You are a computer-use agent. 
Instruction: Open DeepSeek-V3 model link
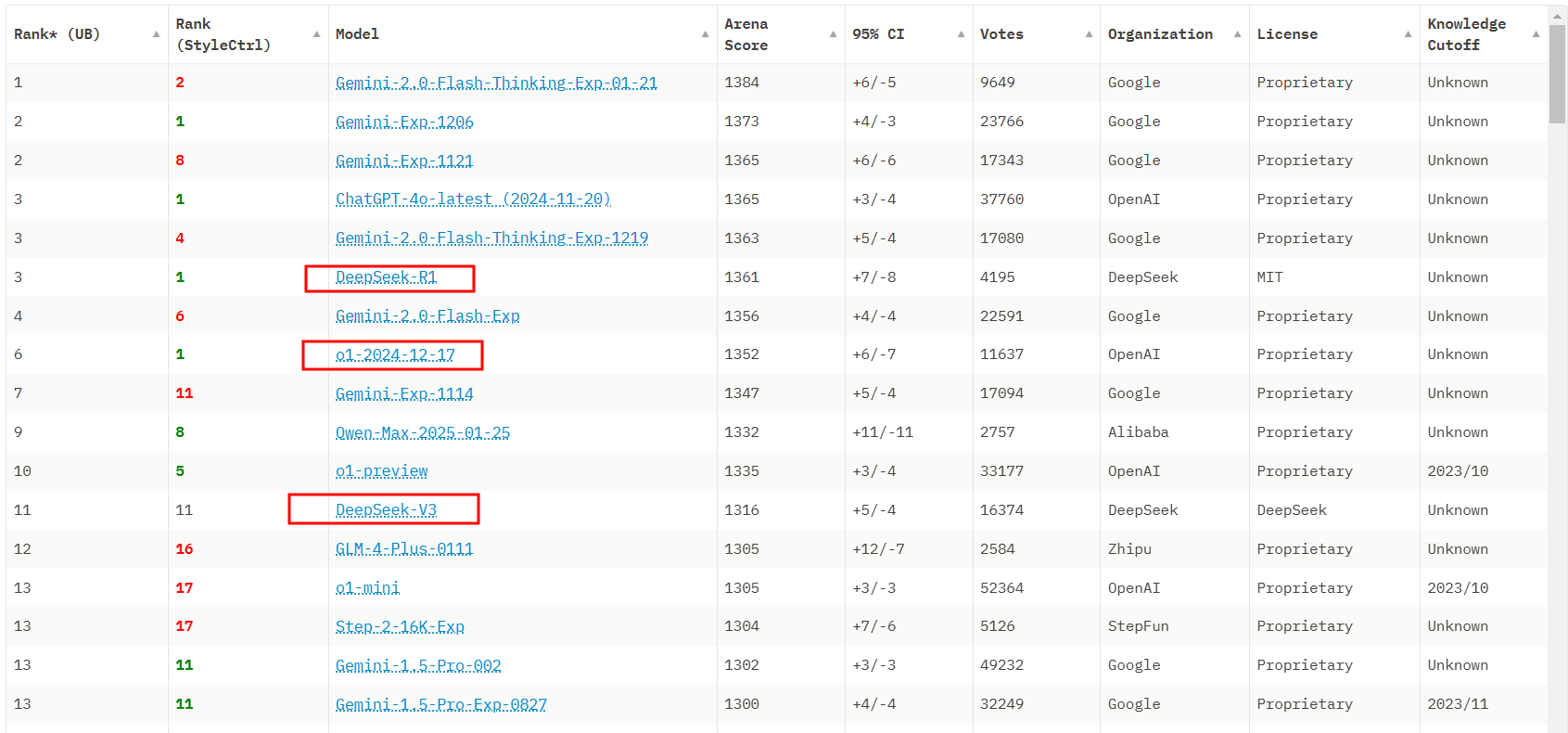(x=386, y=510)
